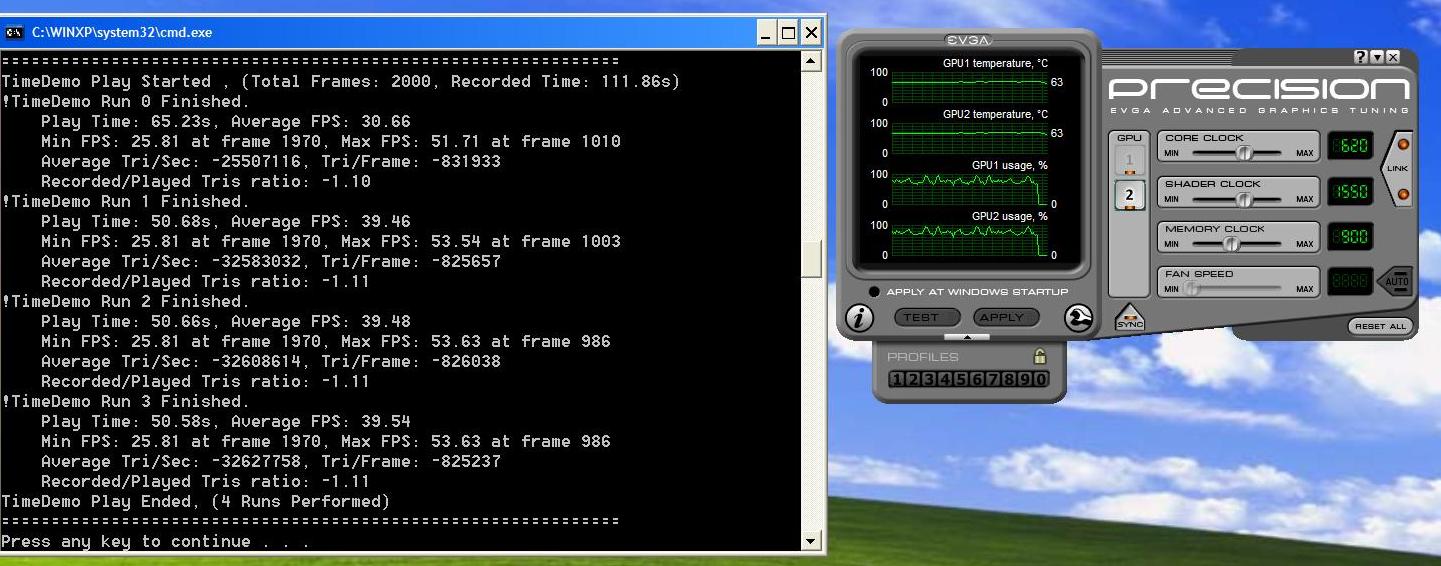This screenshot has height=566, width=1441.
Task: Toggle Apply at Windows Startup indicator
Action: [x=874, y=292]
